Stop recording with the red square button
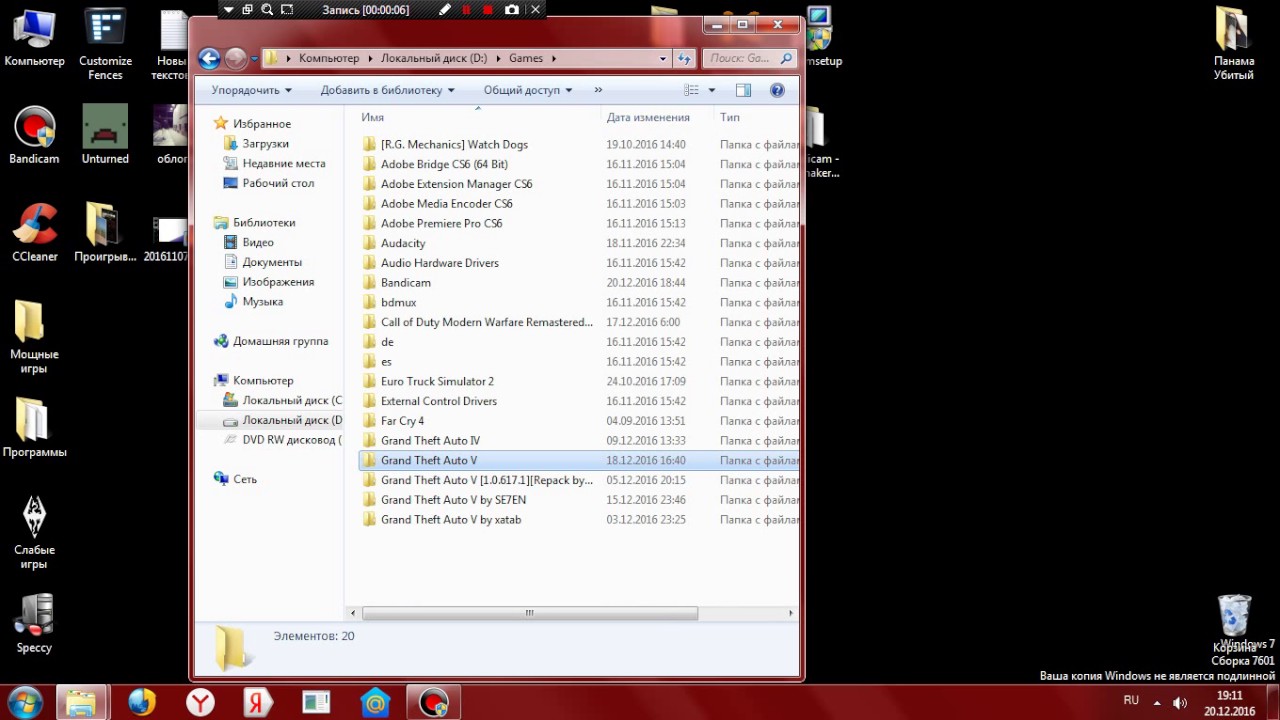Viewport: 1280px width, 720px height. point(488,9)
